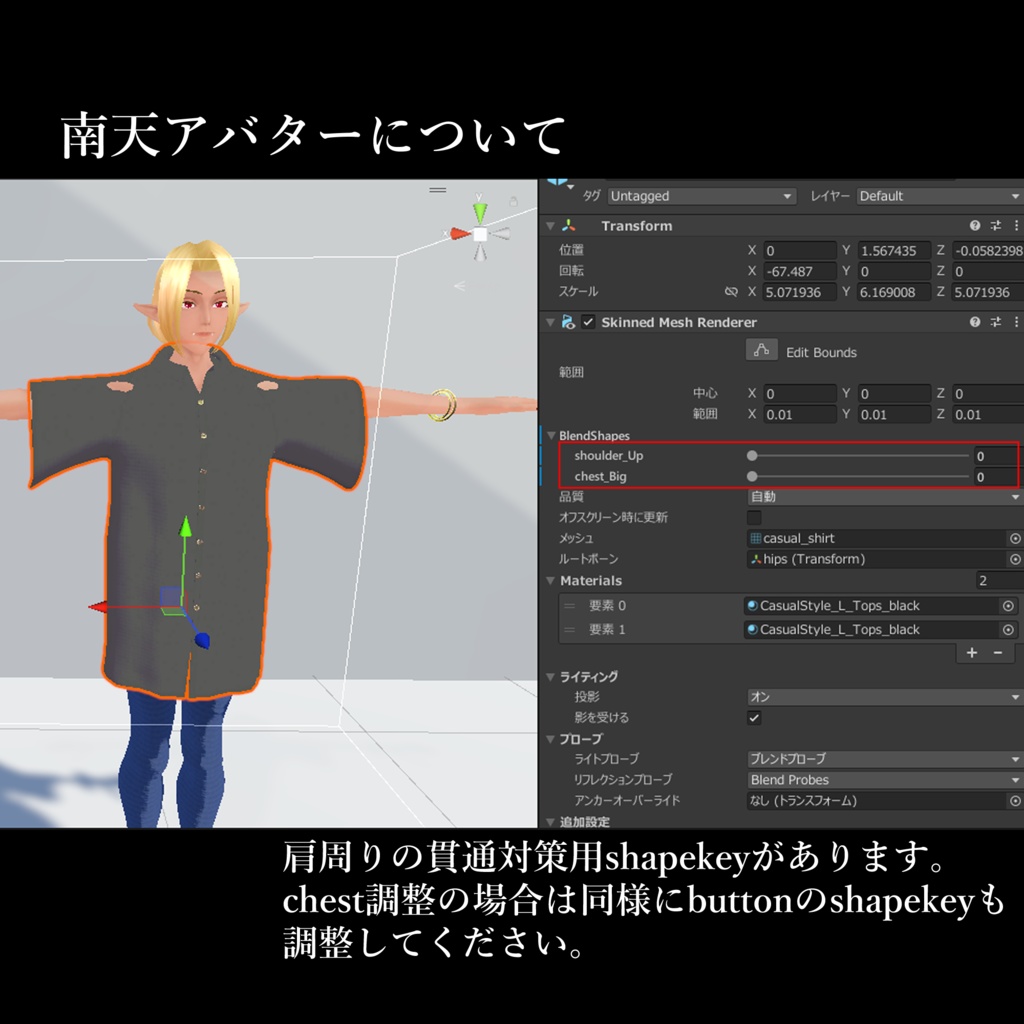Collapse the BlendShapes foldout
Screen dimensions: 1024x1024
551,435
